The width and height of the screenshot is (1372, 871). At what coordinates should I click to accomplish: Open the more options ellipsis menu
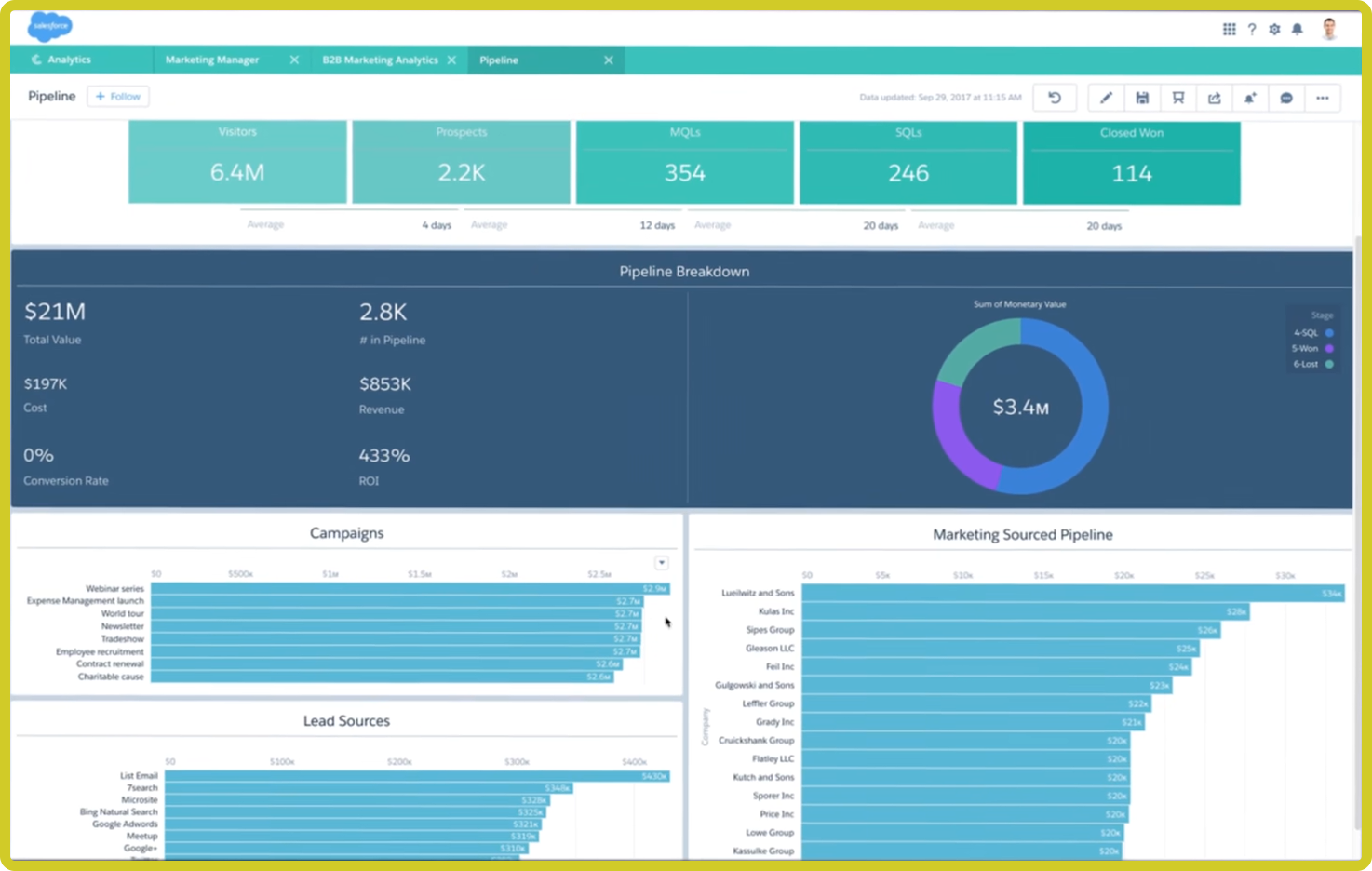pyautogui.click(x=1322, y=98)
